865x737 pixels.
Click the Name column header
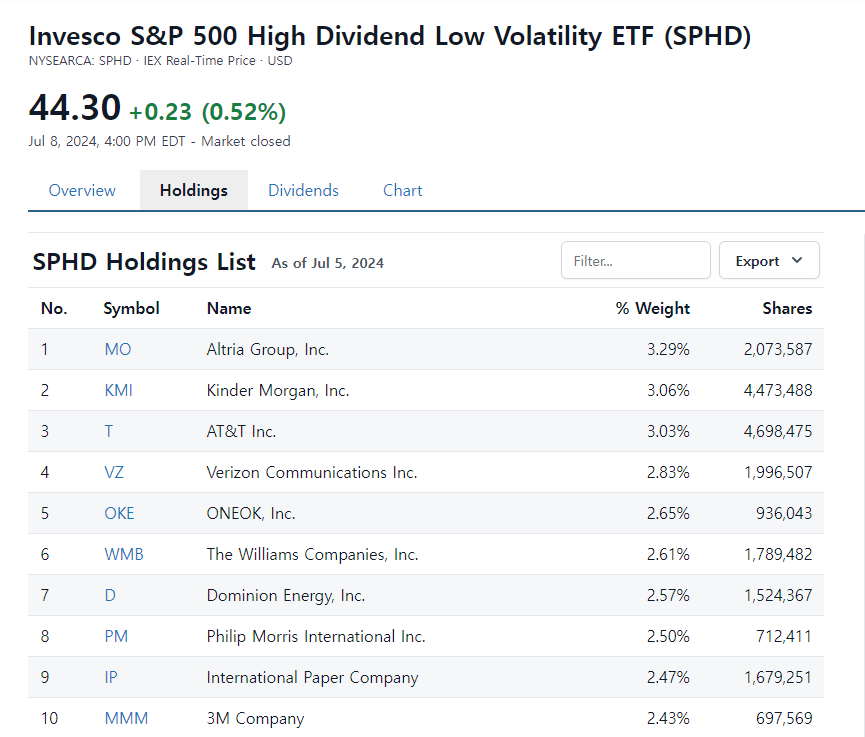(229, 308)
